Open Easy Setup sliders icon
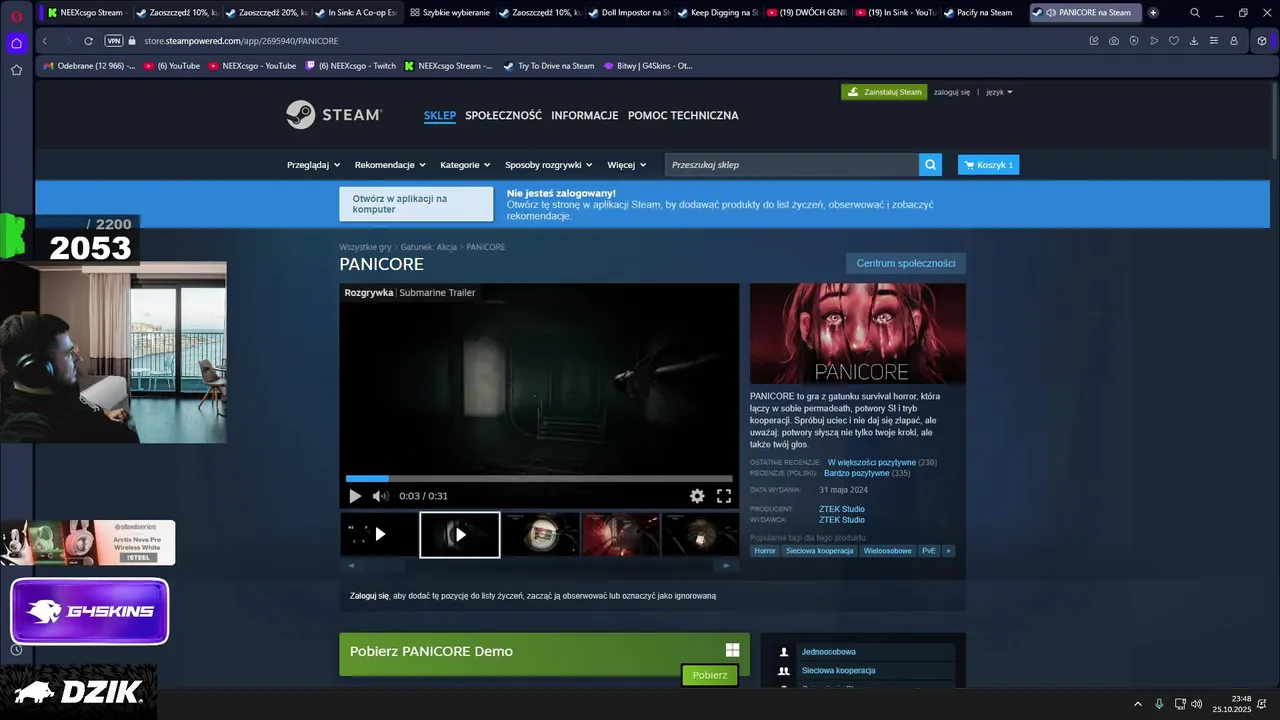The height and width of the screenshot is (720, 1280). [x=1214, y=41]
